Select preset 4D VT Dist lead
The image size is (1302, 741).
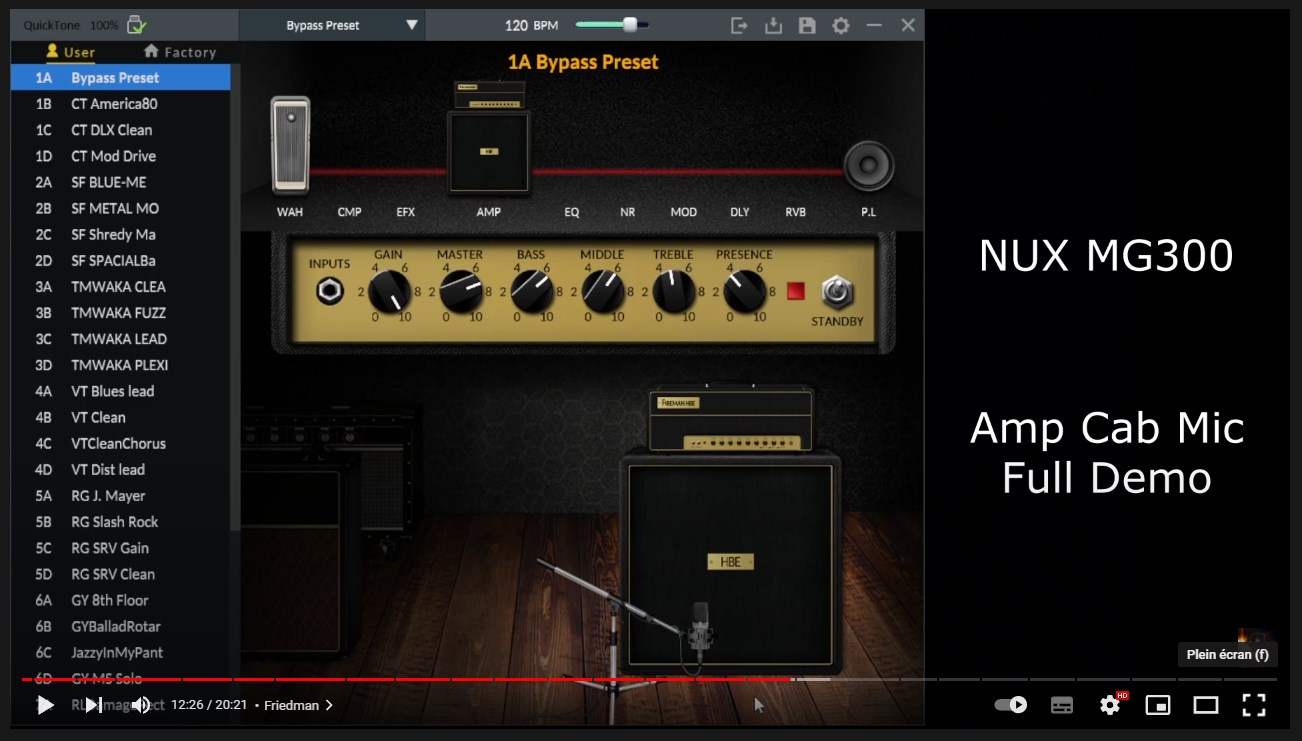click(121, 469)
